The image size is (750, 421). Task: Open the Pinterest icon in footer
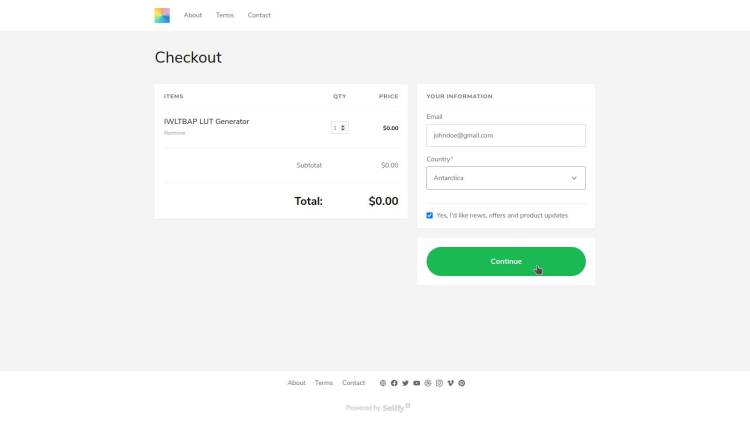462,383
